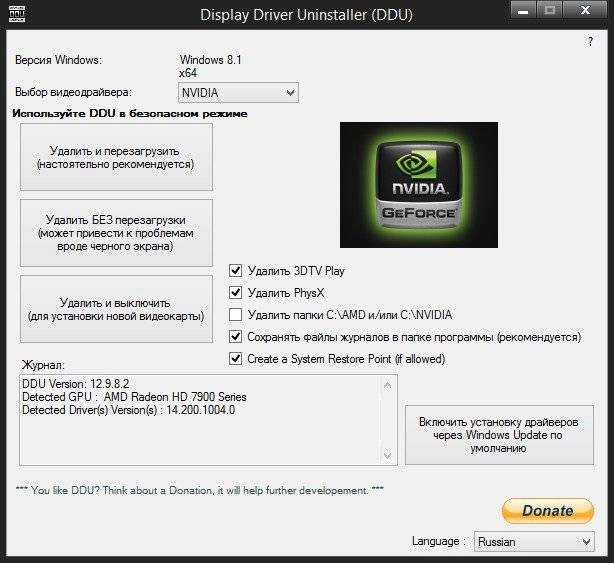Click 'Удалить и выключить' button
614x563 pixels.
(116, 309)
